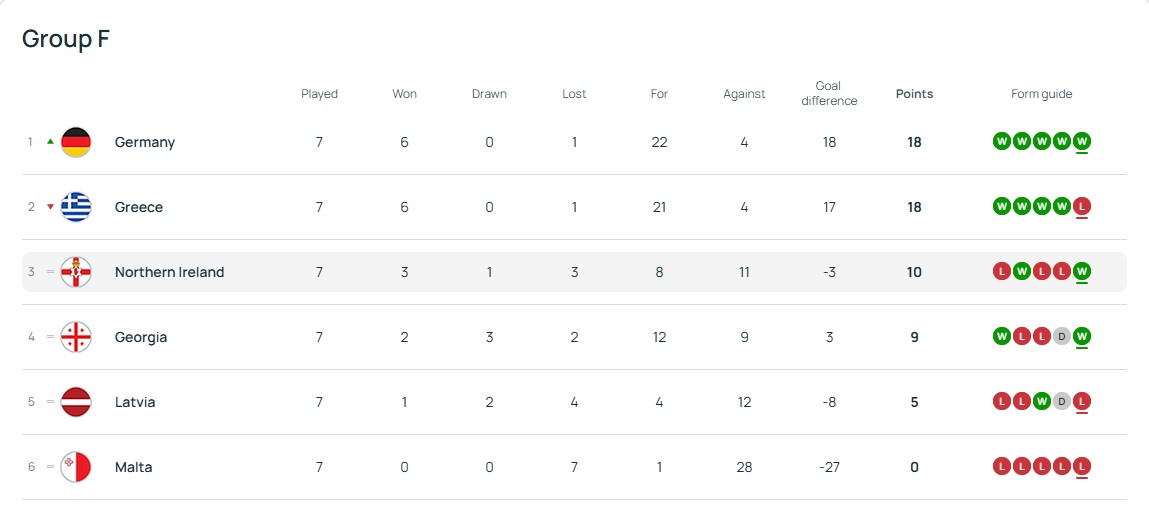Click the Points column header
Viewport: 1149px width, 513px height.
pyautogui.click(x=915, y=94)
